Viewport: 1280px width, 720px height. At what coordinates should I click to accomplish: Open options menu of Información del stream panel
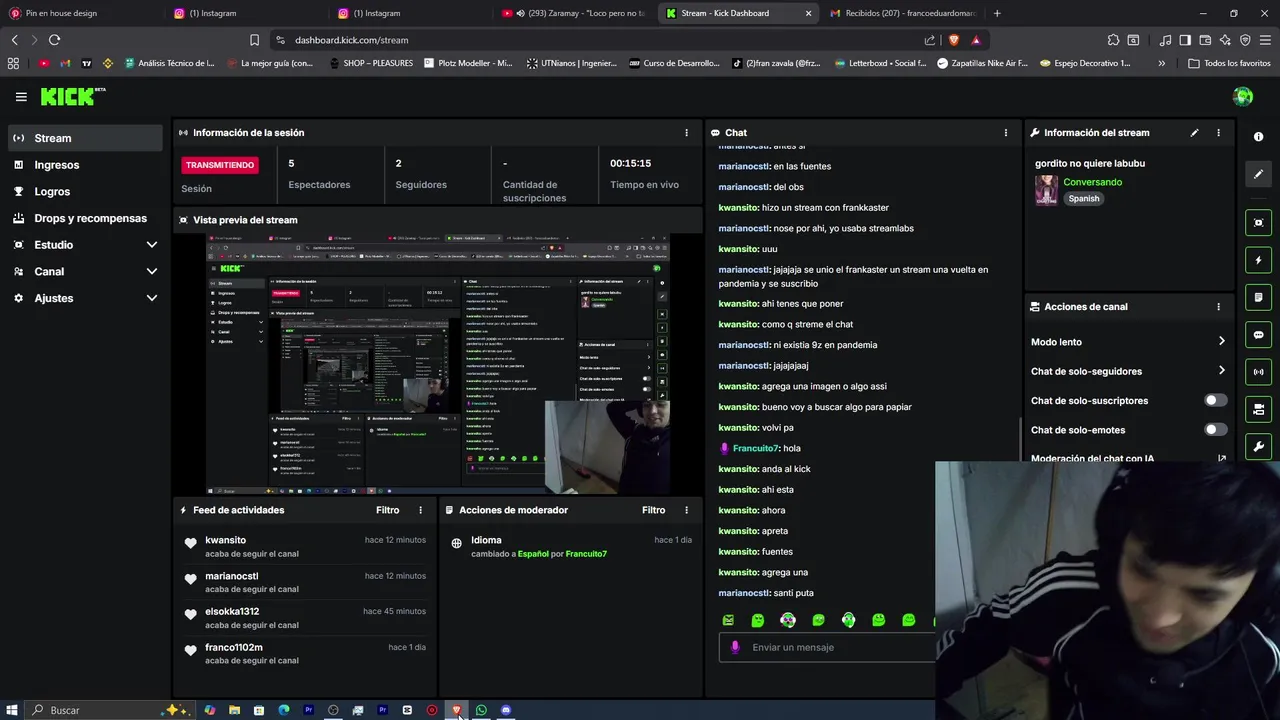1218,132
